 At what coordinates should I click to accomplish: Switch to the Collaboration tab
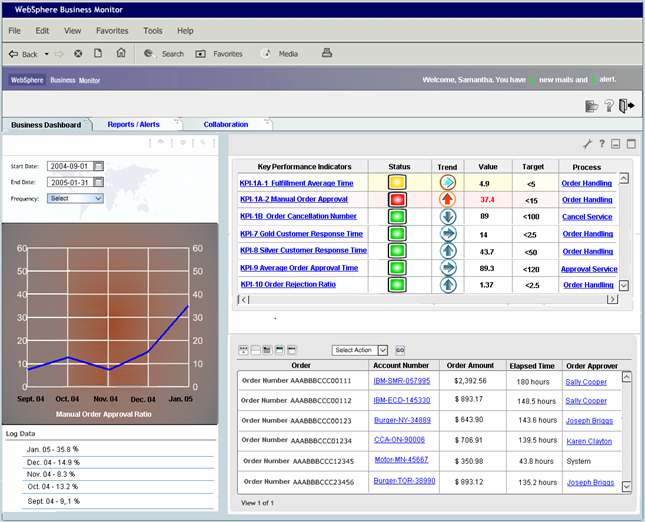pos(226,124)
